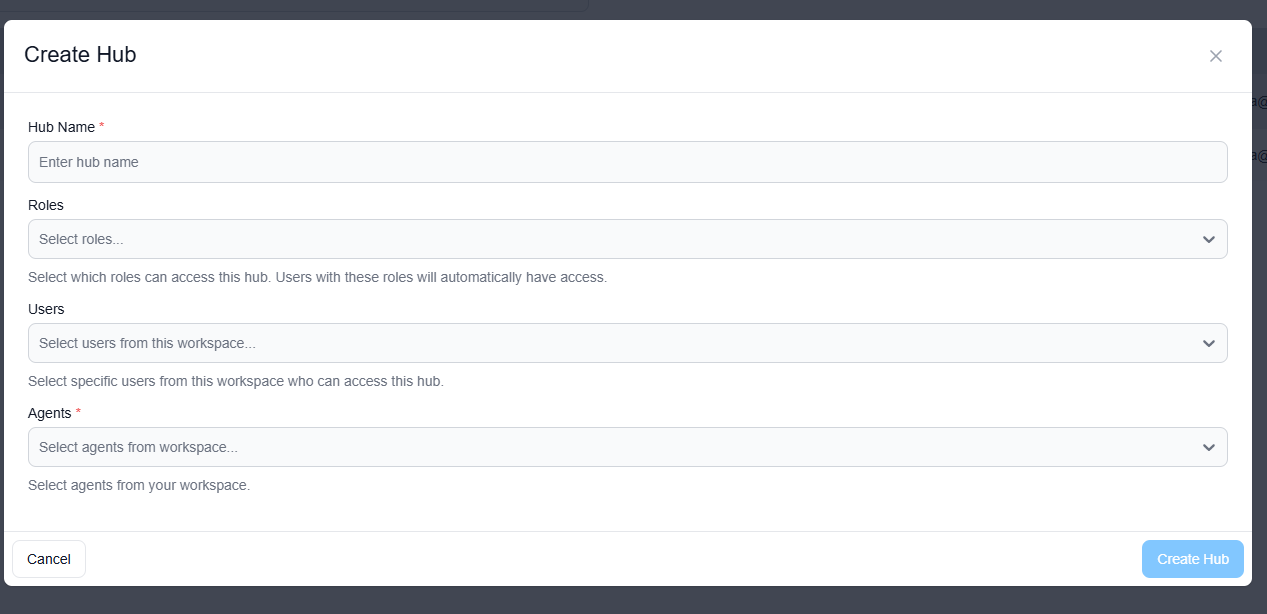Viewport: 1267px width, 614px height.
Task: Click the required asterisk beside Agents
Action: pyautogui.click(x=78, y=411)
